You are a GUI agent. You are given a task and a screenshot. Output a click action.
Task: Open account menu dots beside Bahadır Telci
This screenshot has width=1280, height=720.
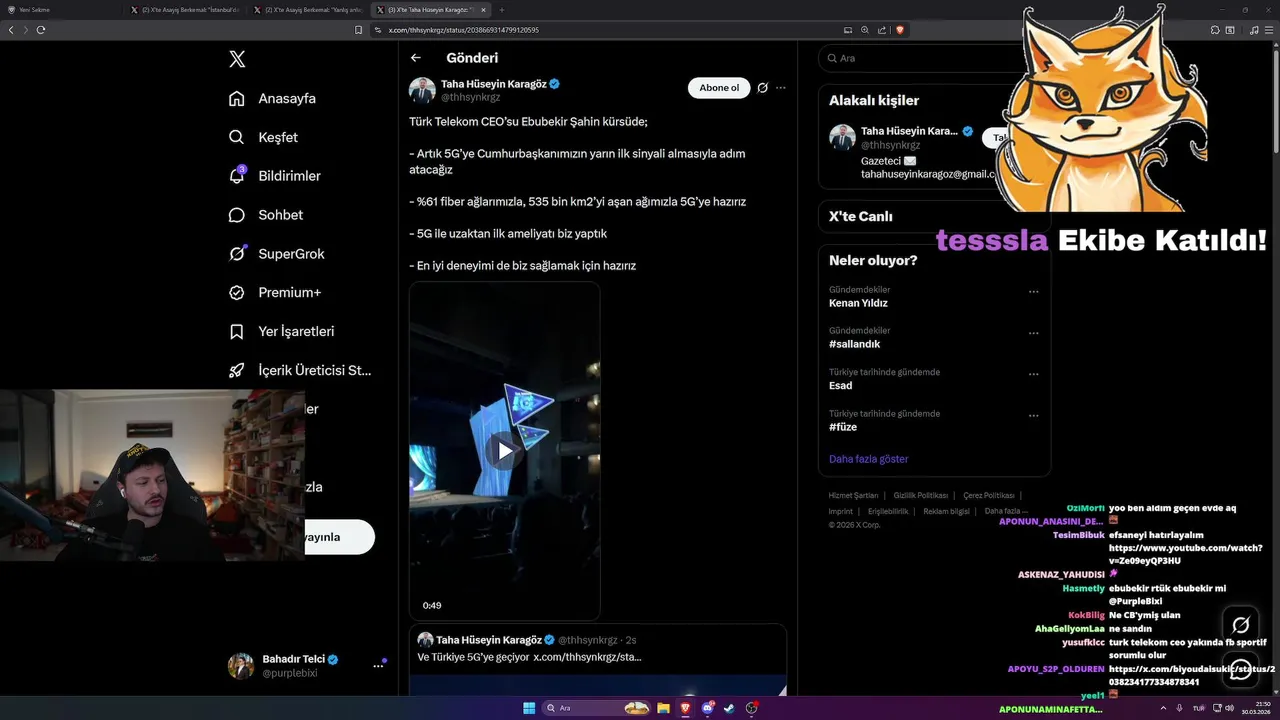379,665
